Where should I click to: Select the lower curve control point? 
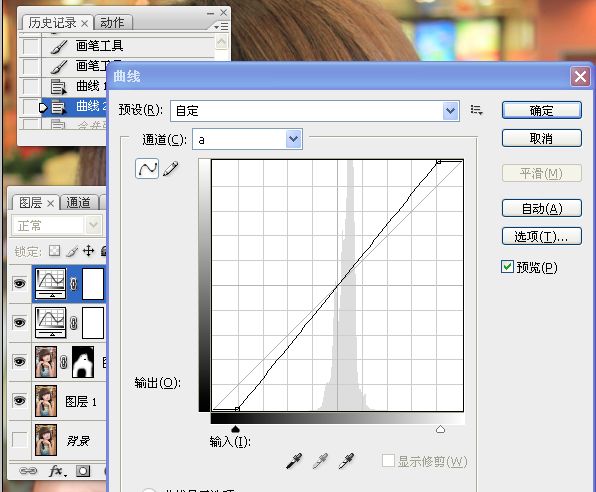237,409
